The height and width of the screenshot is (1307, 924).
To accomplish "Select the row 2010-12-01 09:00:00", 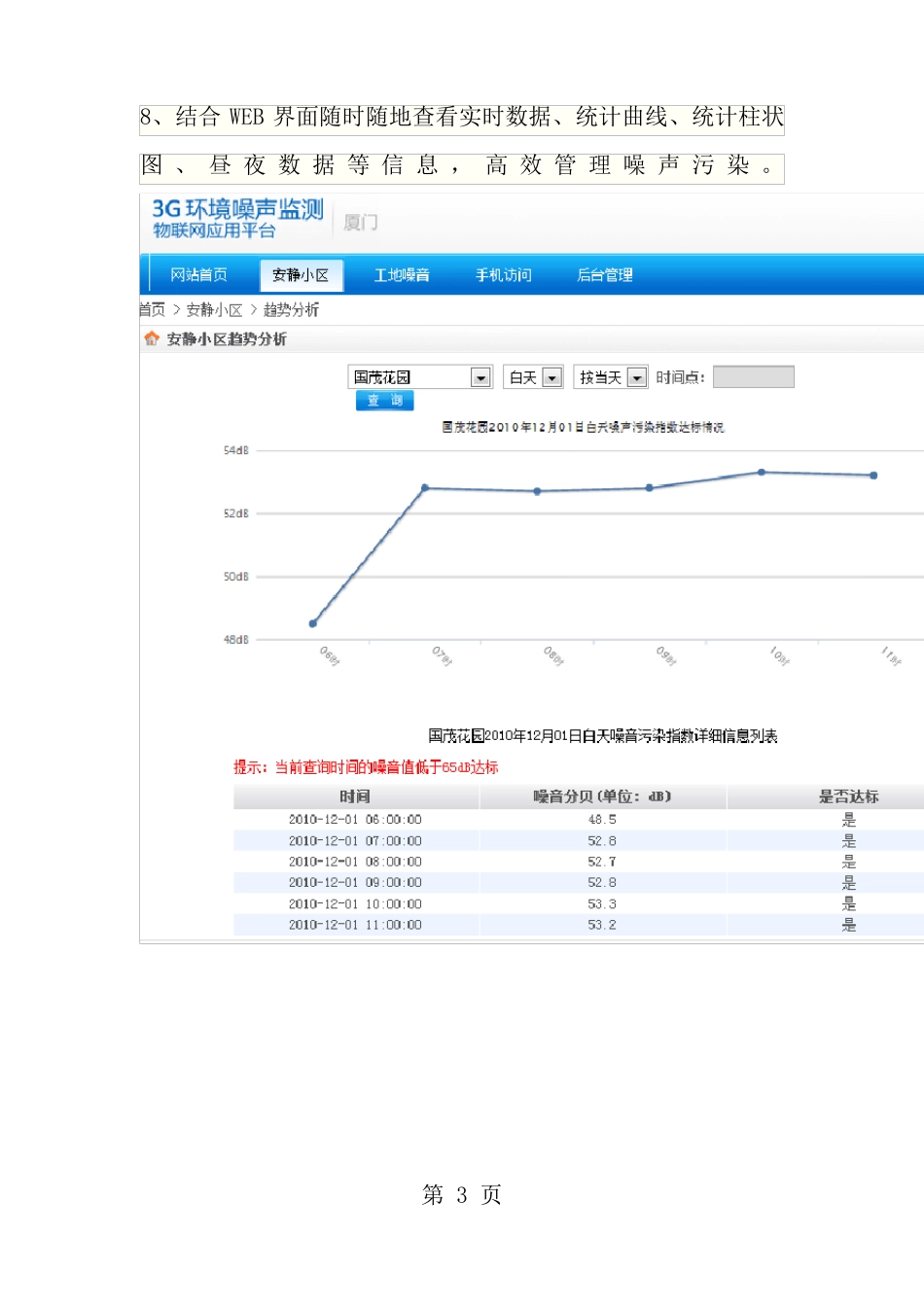I will click(579, 883).
